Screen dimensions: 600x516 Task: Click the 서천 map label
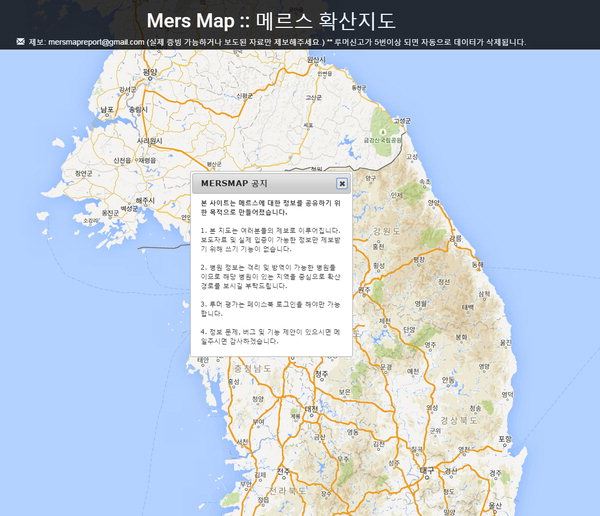point(242,442)
